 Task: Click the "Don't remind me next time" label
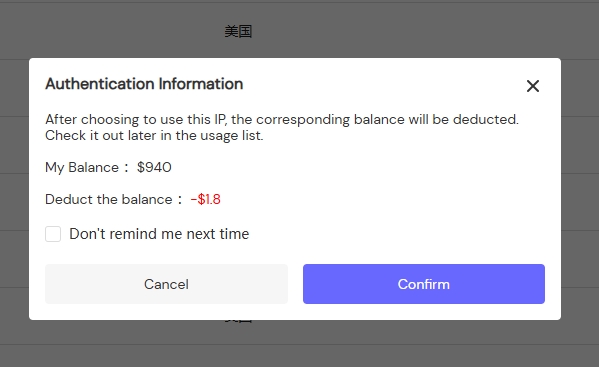159,234
